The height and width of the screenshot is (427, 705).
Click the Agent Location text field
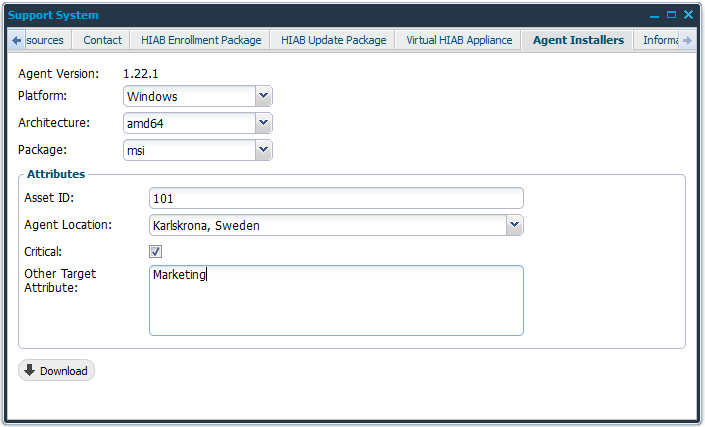point(326,225)
